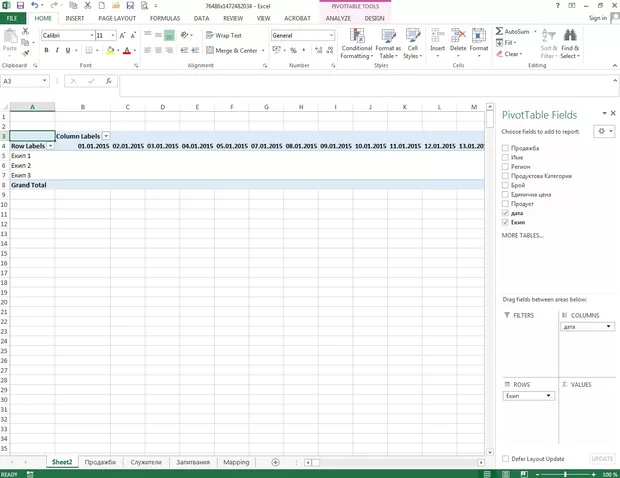
Task: Uncheck the Екип field checkbox
Action: click(x=506, y=222)
